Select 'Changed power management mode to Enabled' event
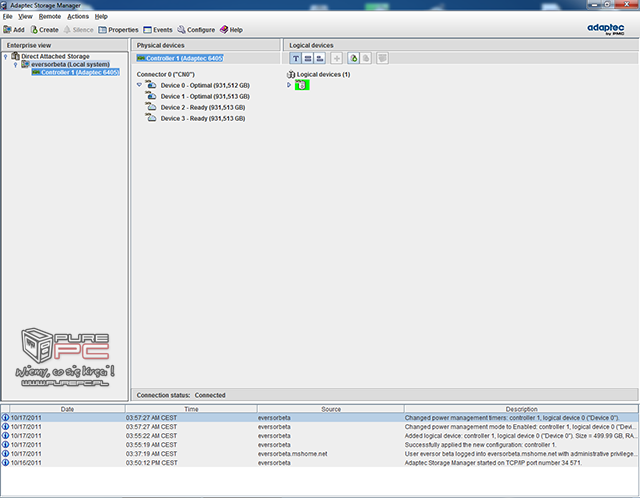640x498 pixels. [x=320, y=427]
